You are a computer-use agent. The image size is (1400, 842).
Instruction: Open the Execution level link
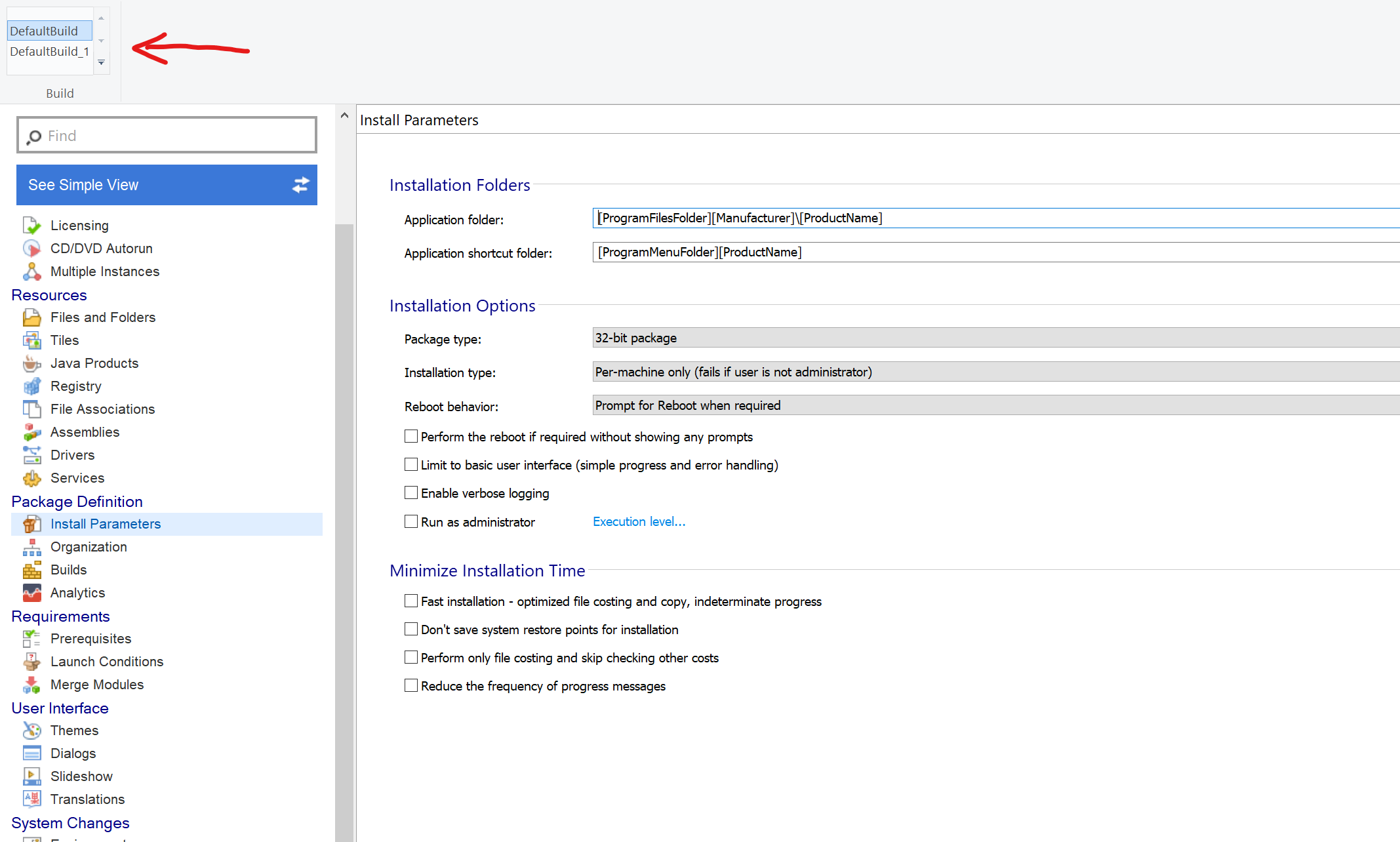[x=638, y=521]
